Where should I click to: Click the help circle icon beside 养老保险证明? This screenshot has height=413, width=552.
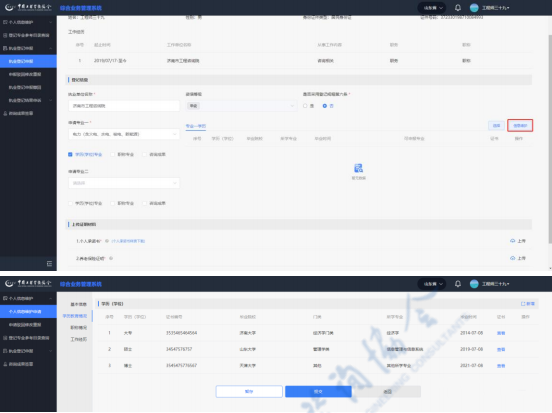[x=111, y=258]
